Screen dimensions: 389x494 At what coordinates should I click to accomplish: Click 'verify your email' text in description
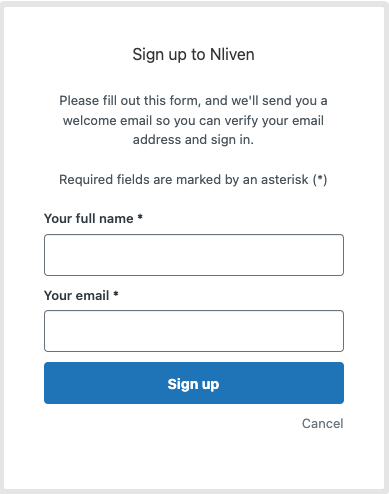(x=274, y=121)
